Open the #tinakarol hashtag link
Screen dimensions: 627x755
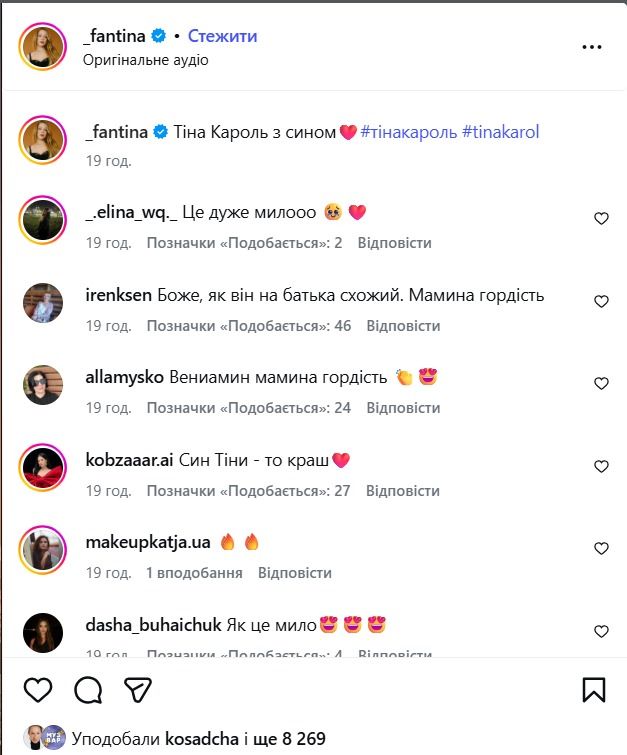point(500,132)
